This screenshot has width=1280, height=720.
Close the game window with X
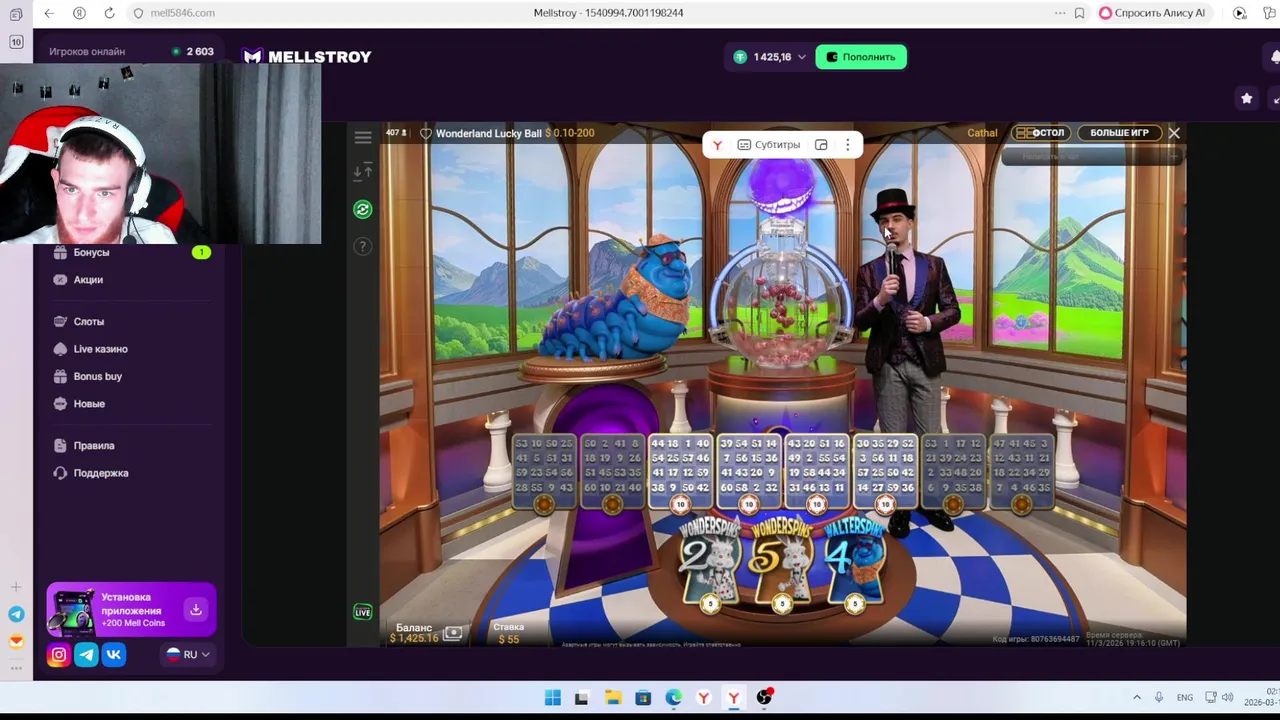pyautogui.click(x=1174, y=133)
